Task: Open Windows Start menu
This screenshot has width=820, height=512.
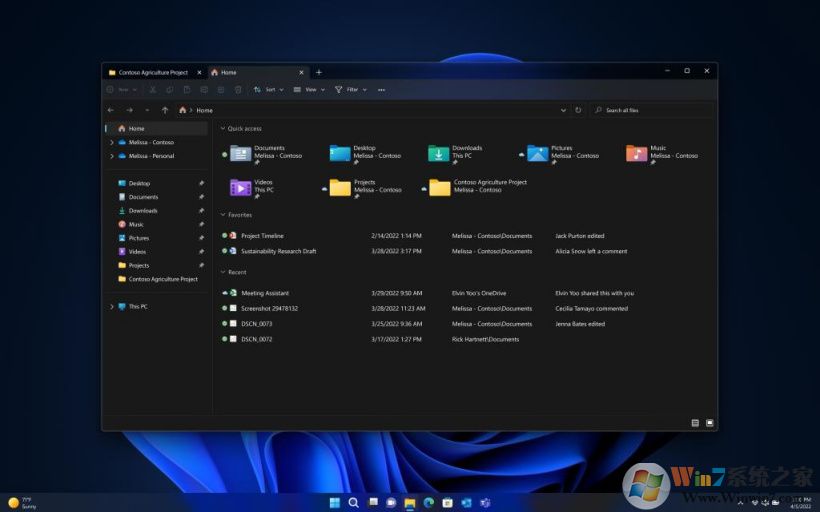Action: (334, 502)
